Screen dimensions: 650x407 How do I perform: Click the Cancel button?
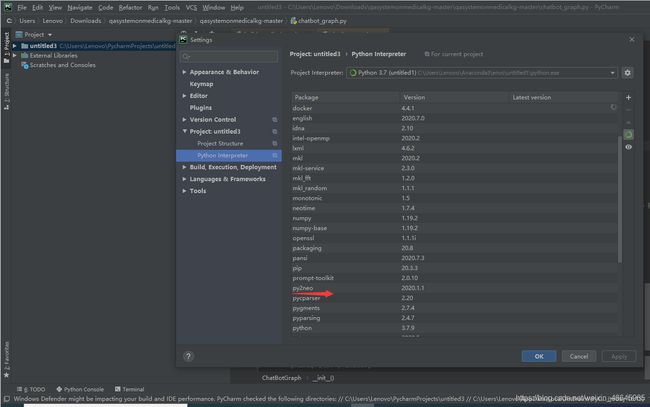579,356
